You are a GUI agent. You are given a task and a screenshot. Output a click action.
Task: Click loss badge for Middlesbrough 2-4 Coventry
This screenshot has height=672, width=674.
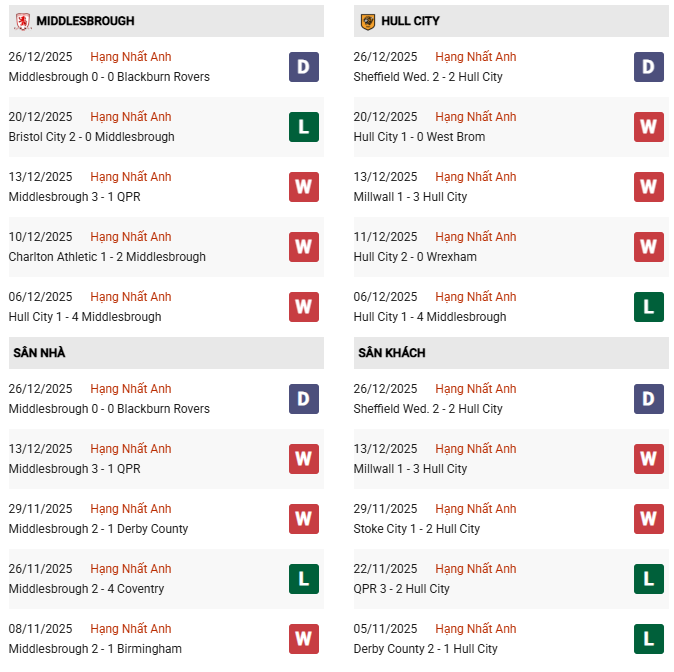pos(304,579)
